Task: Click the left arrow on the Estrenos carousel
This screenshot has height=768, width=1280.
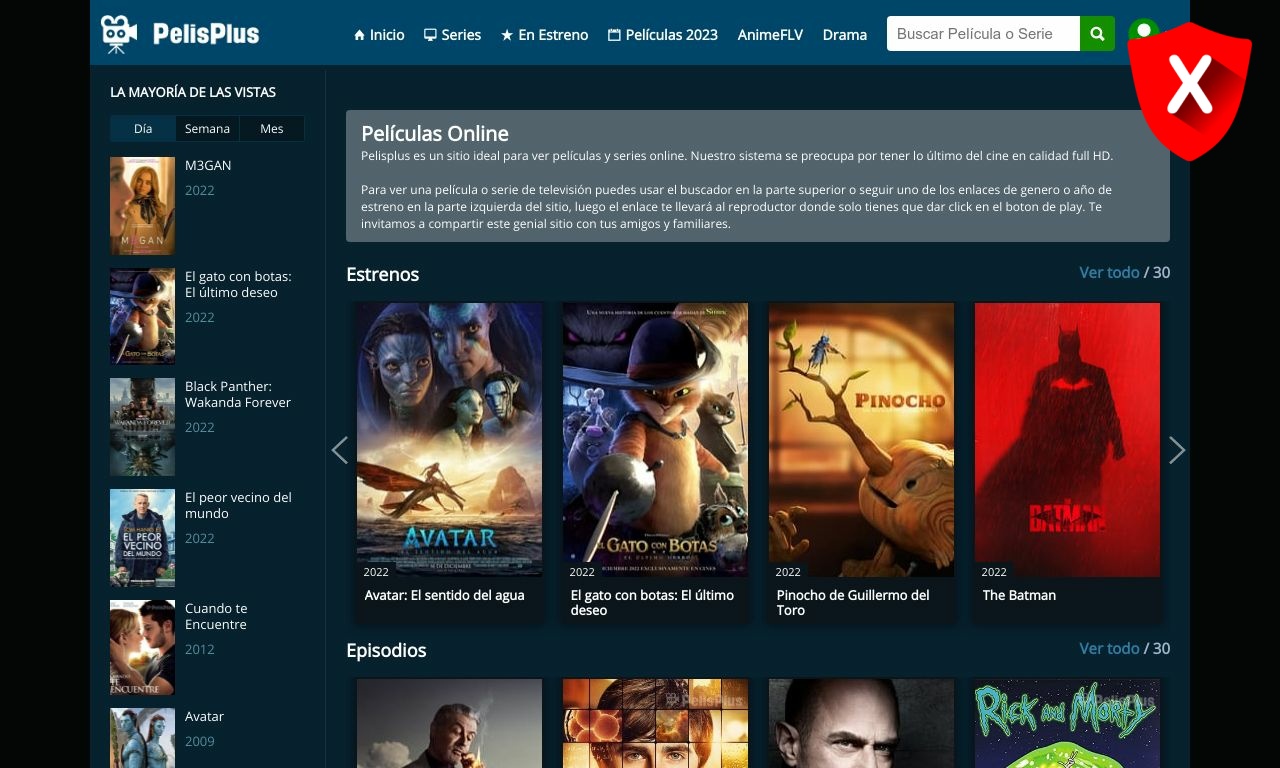Action: [340, 450]
